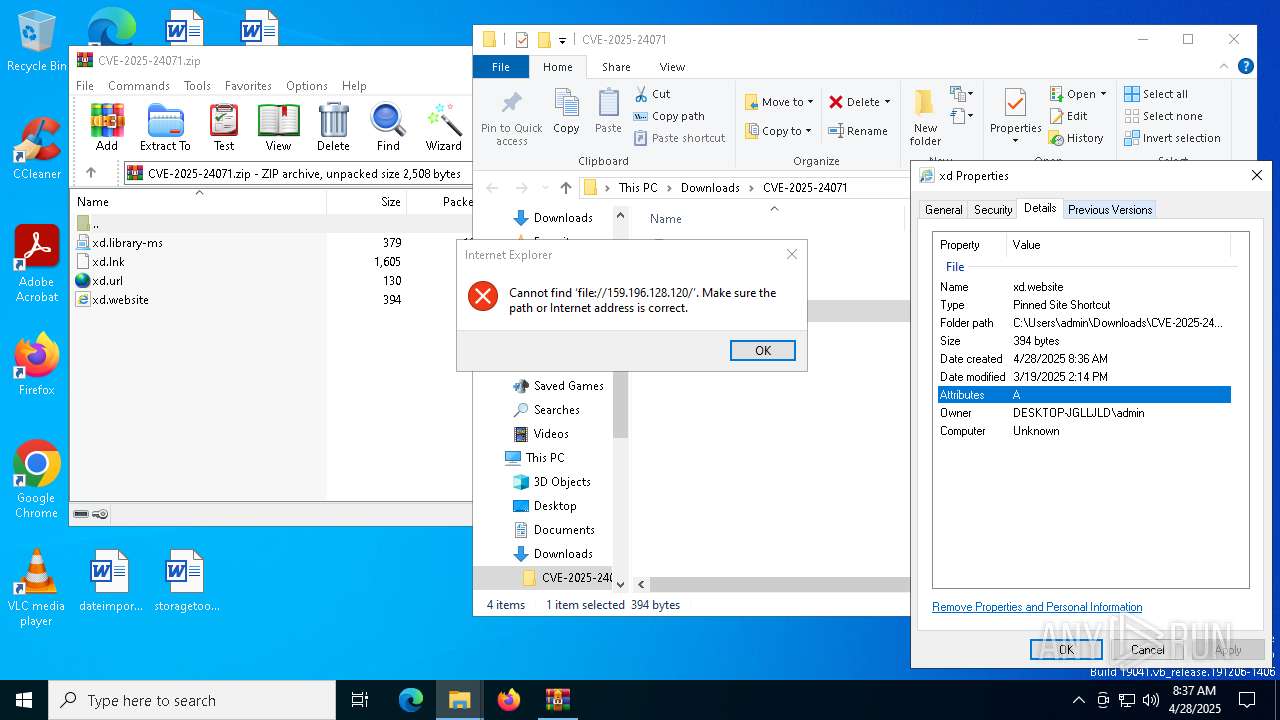
Task: Click Invert selection in the ribbon
Action: (1172, 138)
